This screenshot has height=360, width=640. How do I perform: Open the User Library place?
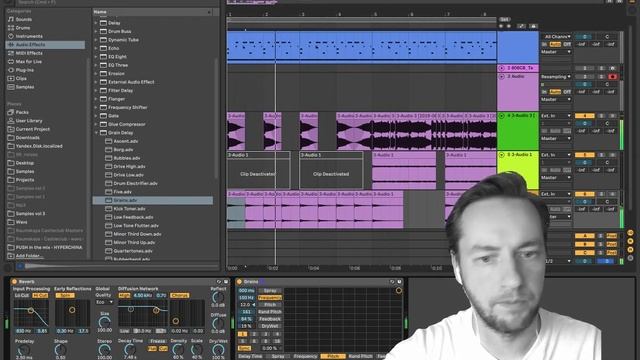(x=29, y=121)
